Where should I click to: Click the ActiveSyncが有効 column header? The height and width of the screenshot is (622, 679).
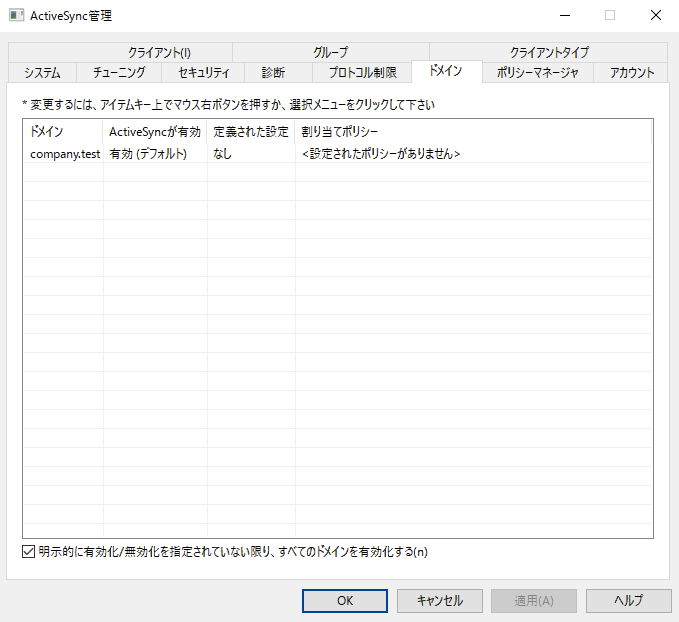[x=154, y=132]
